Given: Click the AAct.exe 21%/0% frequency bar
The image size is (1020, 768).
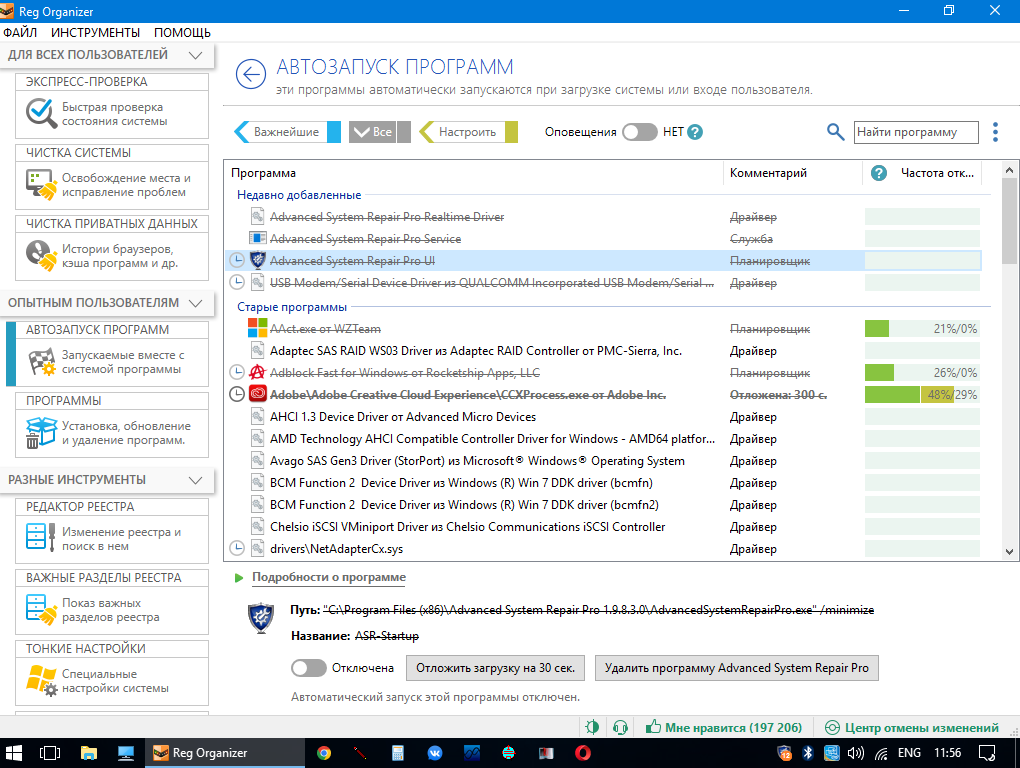Looking at the screenshot, I should (x=922, y=328).
